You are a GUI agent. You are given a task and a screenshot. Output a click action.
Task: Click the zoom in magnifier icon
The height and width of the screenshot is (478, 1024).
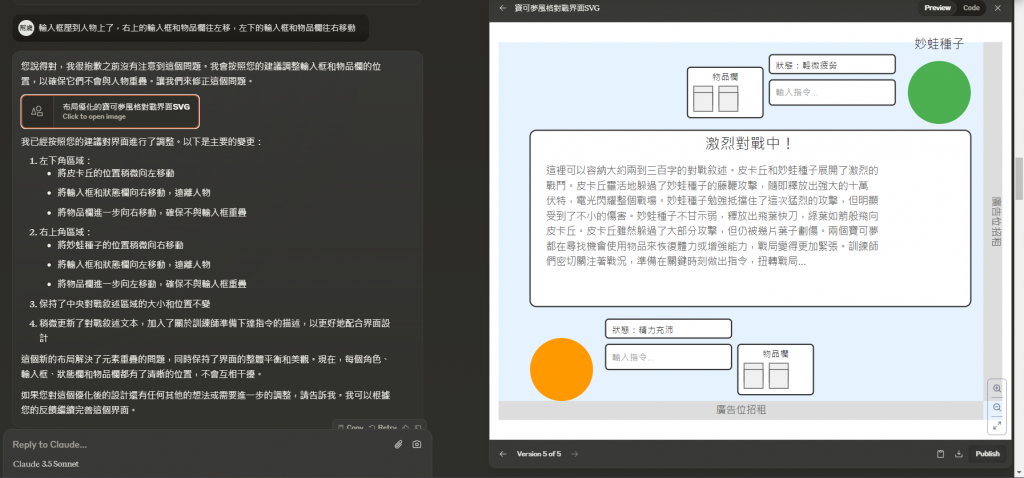(997, 389)
